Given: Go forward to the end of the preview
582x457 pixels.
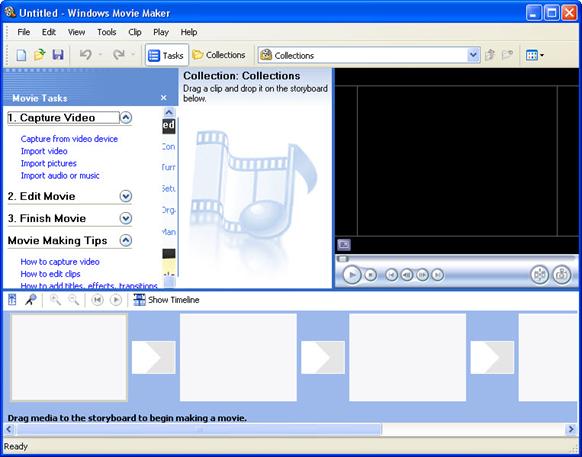Looking at the screenshot, I should 438,275.
